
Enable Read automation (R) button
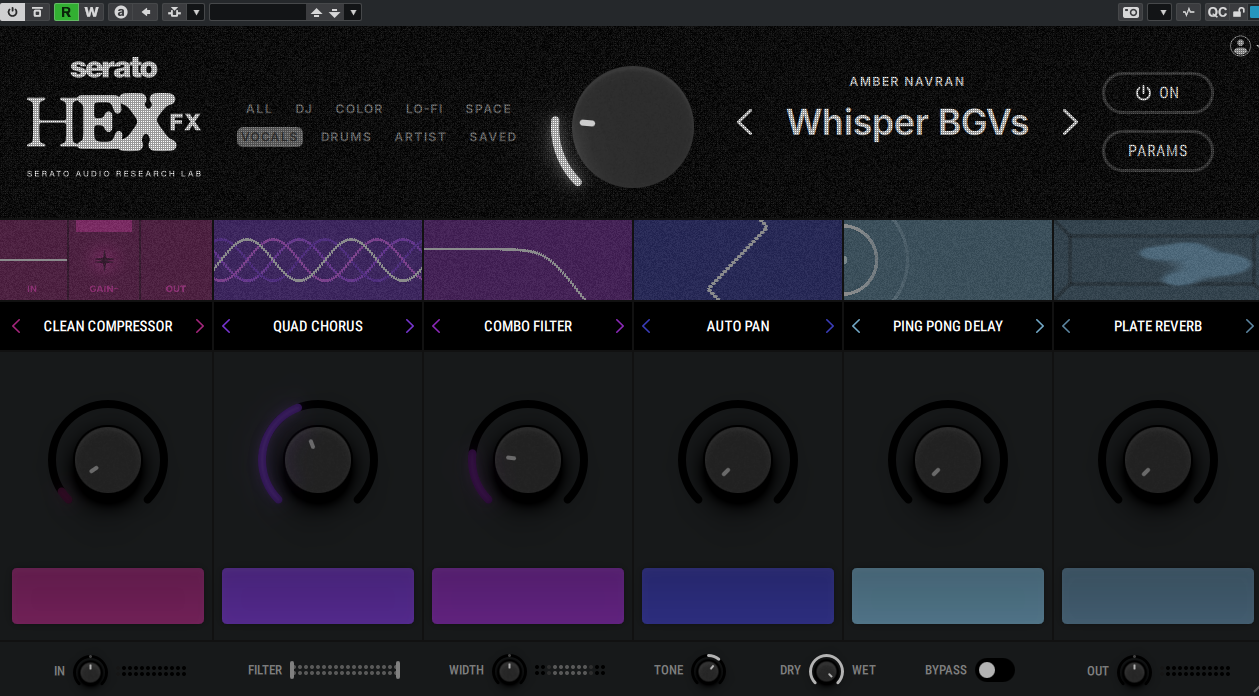(x=65, y=12)
